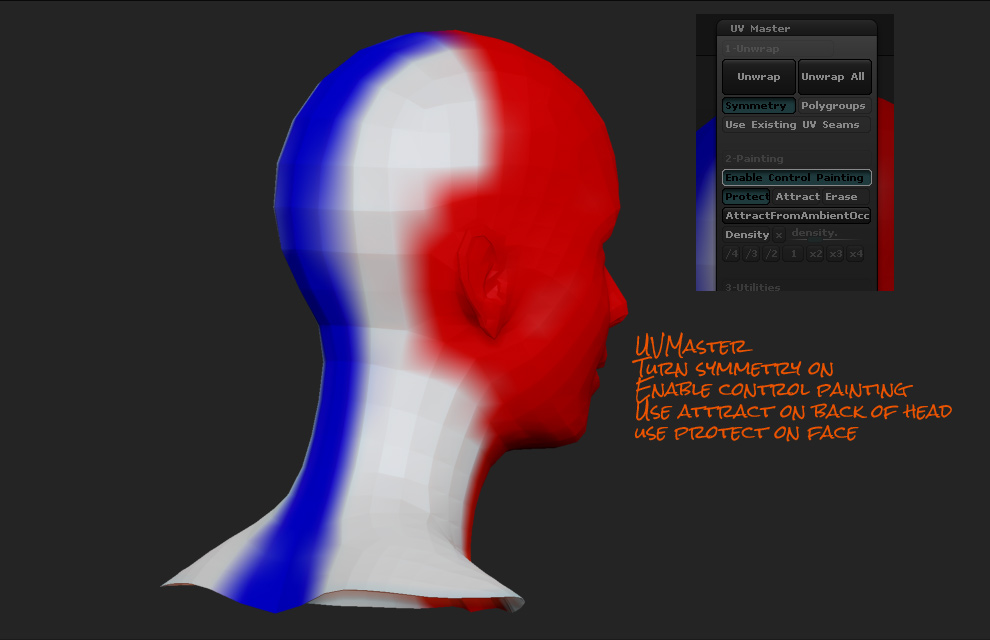Enable Use Existing UV Seams
Viewport: 990px width, 640px height.
click(796, 124)
